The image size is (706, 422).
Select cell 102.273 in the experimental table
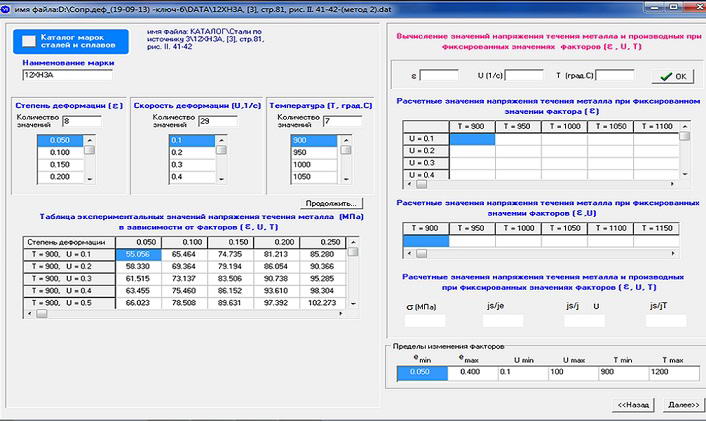pos(323,303)
